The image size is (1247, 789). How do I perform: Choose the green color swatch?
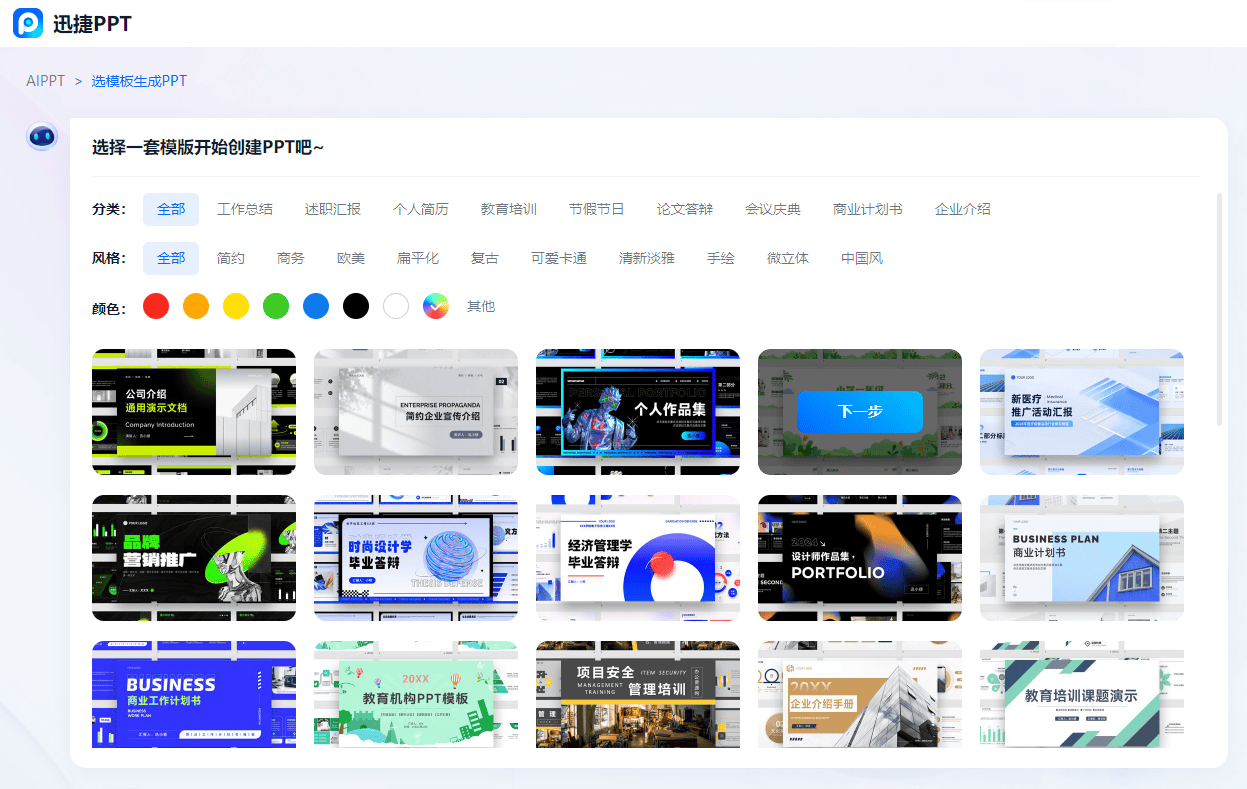(276, 306)
